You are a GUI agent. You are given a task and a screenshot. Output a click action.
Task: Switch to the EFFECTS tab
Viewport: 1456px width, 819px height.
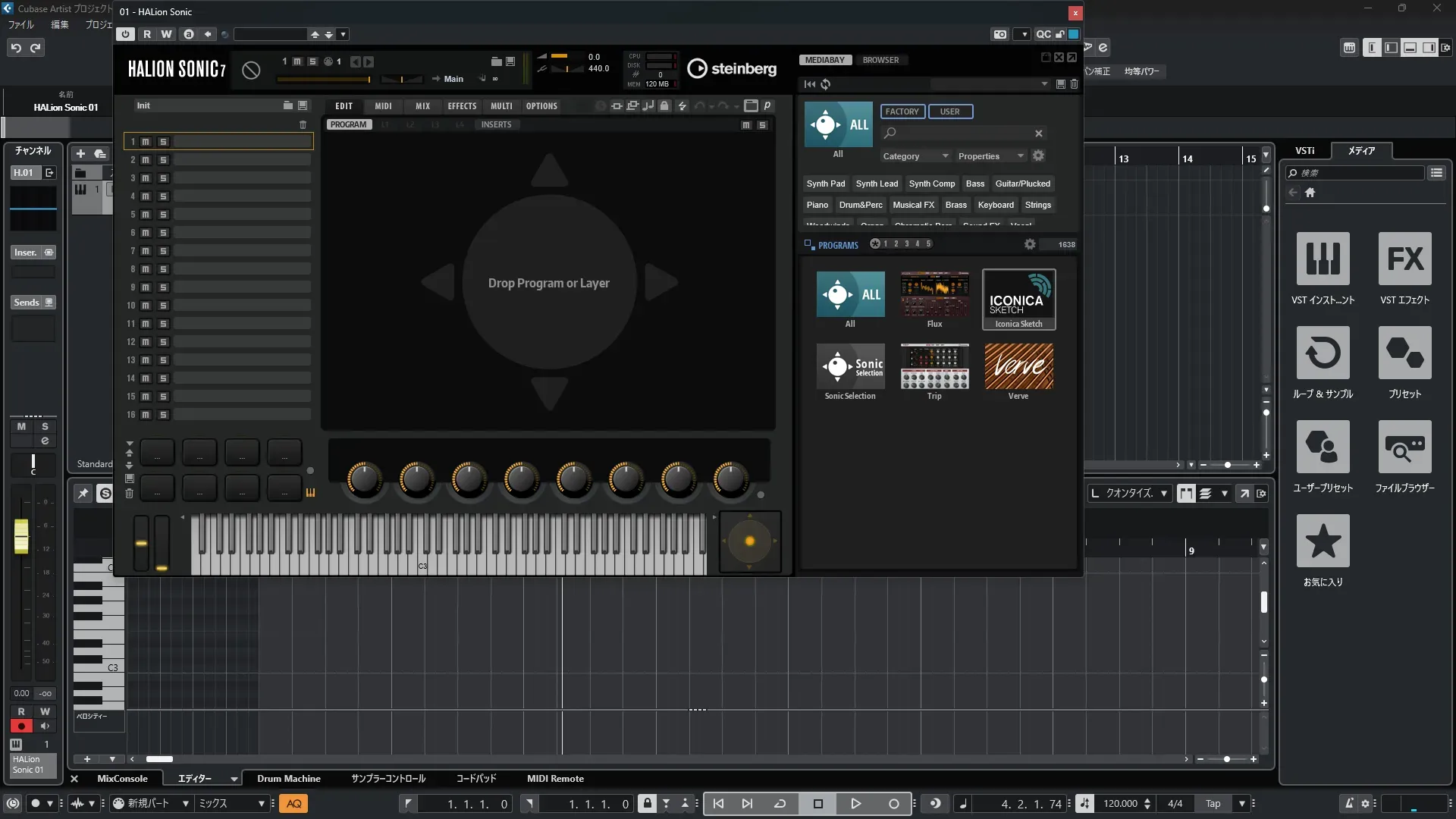462,106
